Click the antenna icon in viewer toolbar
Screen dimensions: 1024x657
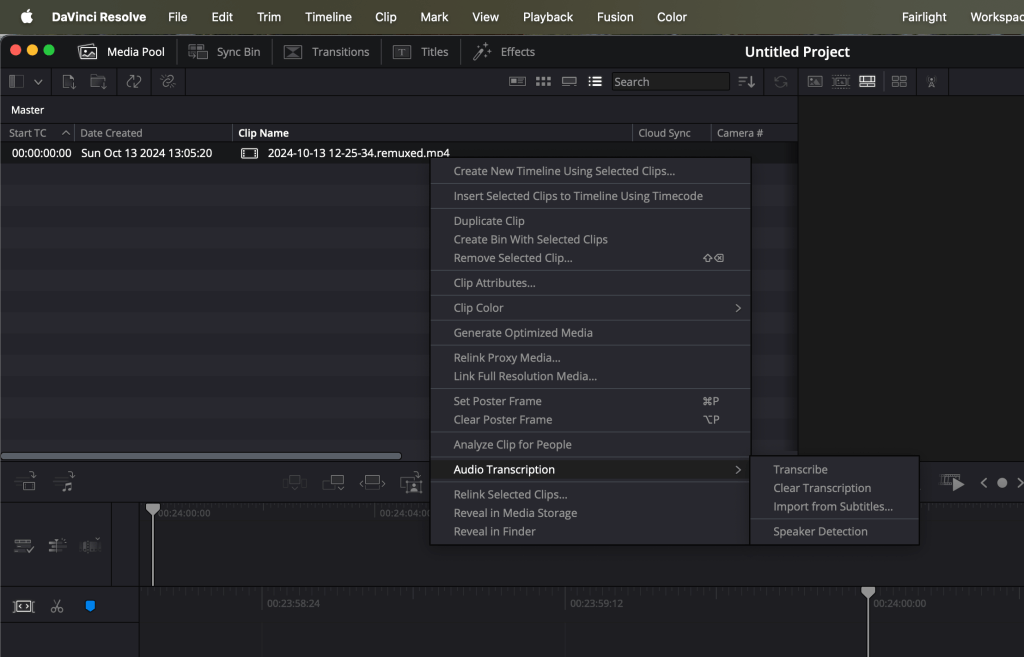click(x=932, y=82)
